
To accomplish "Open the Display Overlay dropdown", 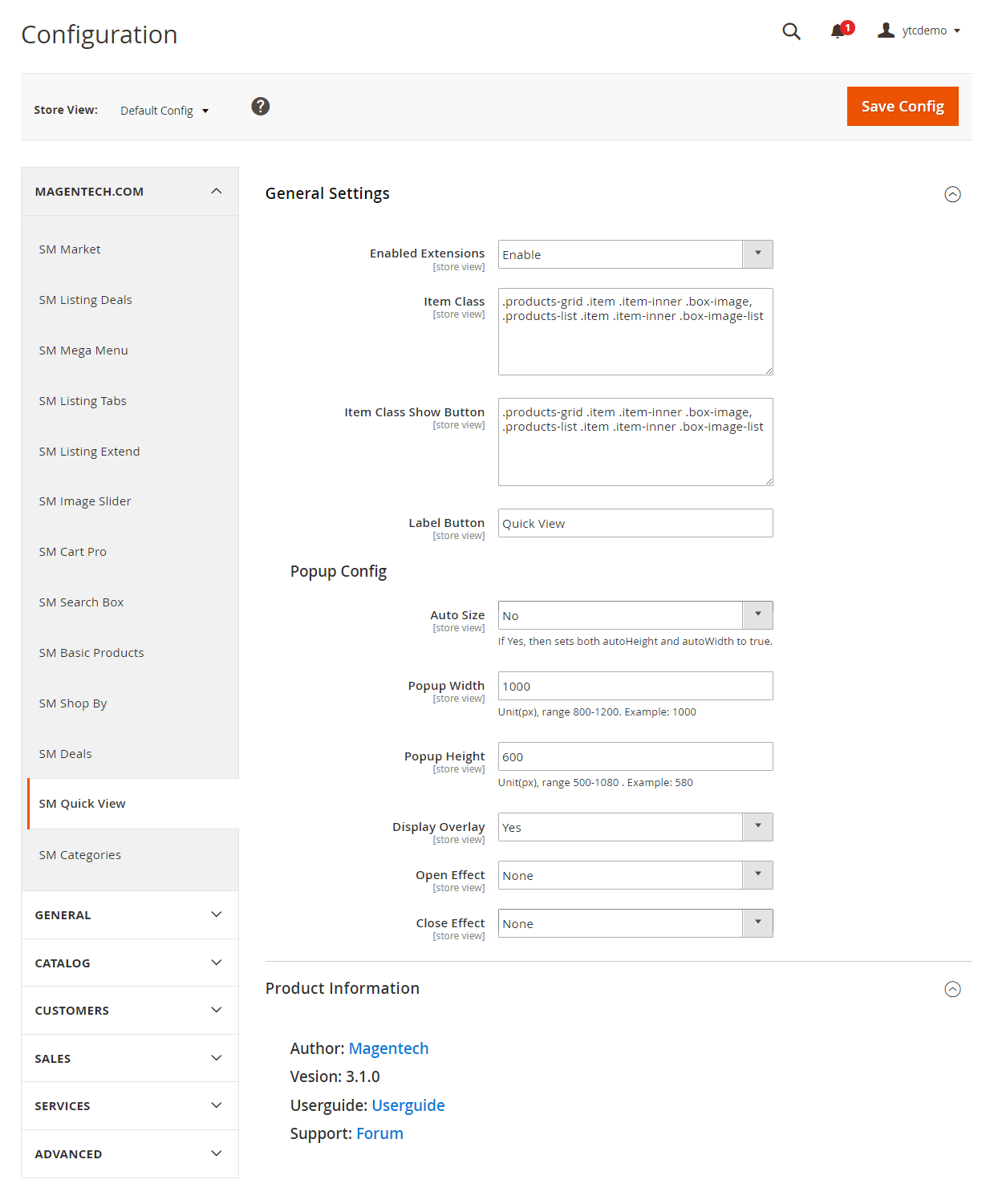I will [x=635, y=827].
